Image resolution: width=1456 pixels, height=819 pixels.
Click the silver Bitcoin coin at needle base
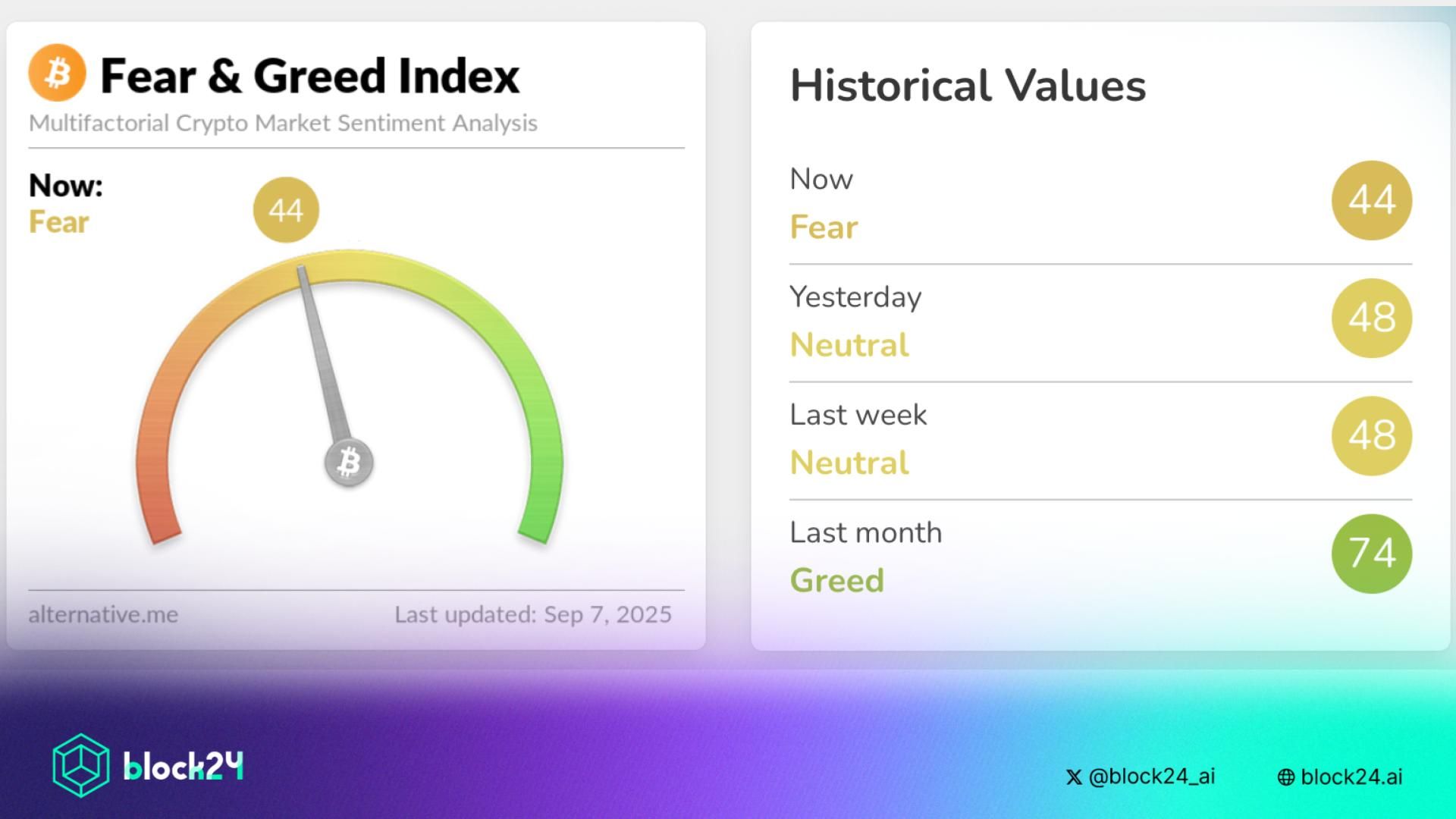click(349, 462)
